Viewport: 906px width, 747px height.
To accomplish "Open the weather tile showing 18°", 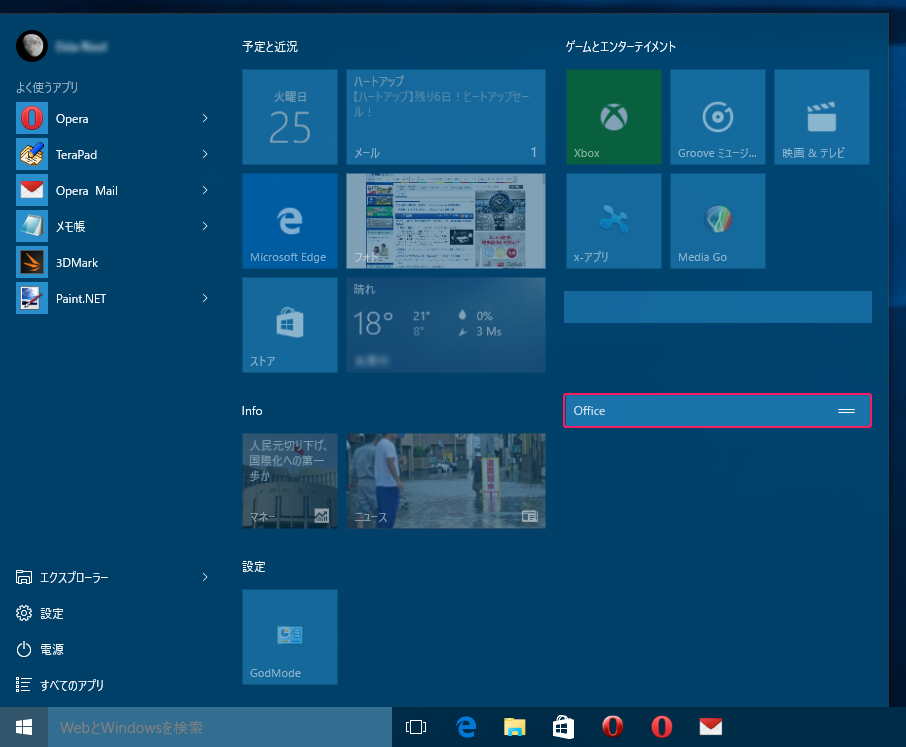I will 446,325.
